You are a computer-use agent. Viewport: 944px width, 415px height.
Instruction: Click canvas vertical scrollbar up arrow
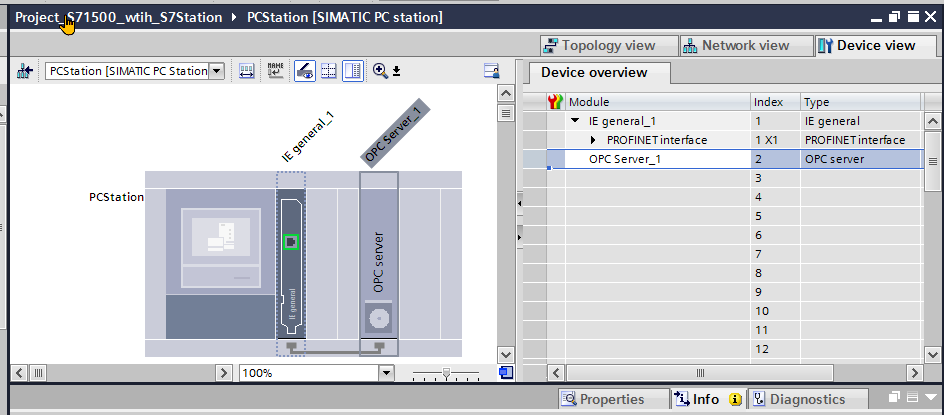[506, 93]
